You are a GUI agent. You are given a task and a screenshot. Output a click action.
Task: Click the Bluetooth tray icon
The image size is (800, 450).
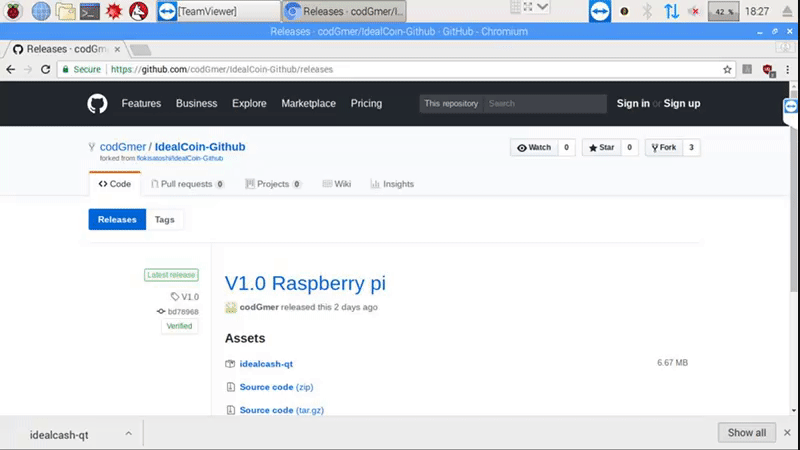point(647,11)
